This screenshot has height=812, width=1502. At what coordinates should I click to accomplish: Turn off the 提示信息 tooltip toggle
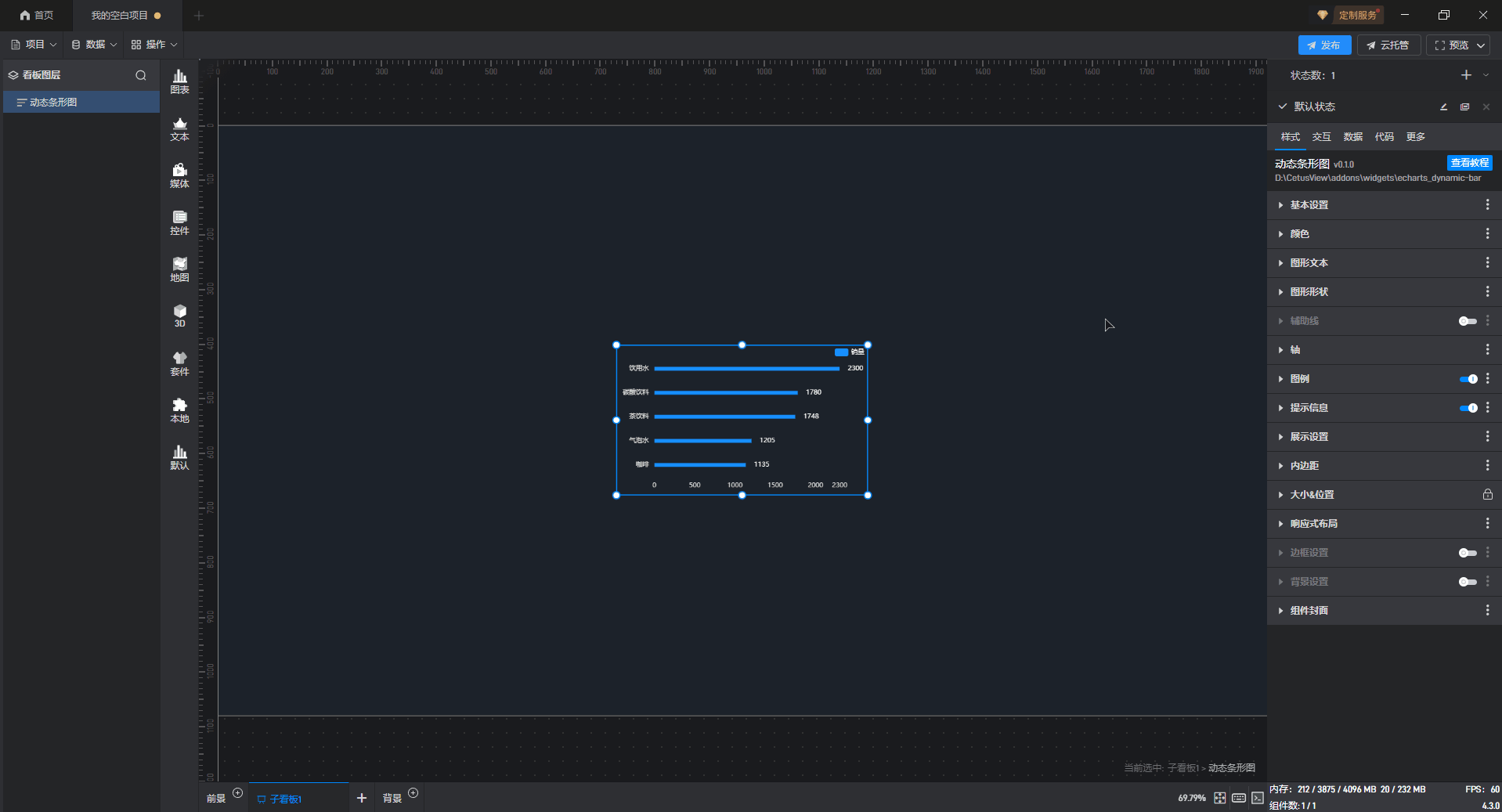(x=1468, y=408)
